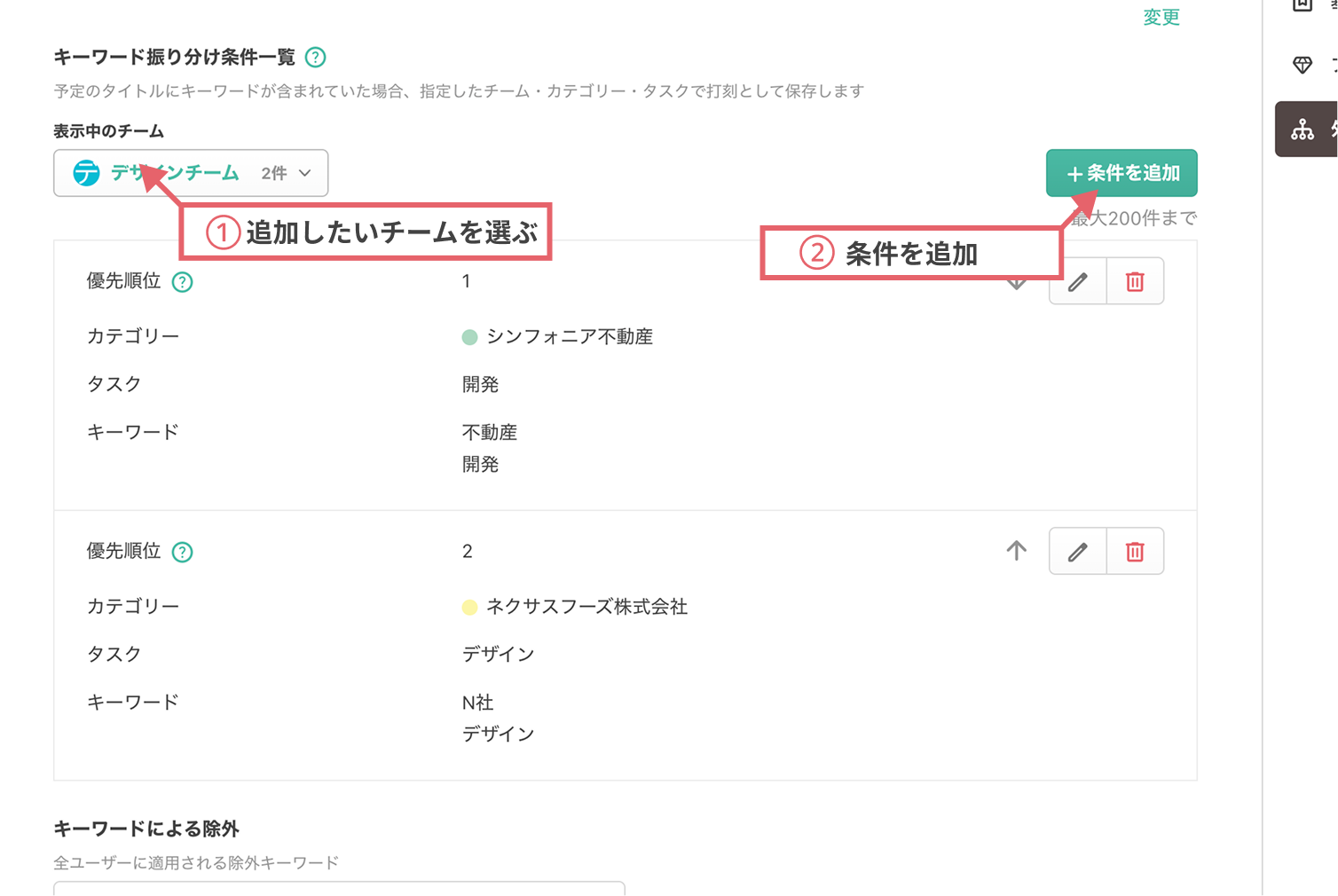Image resolution: width=1338 pixels, height=896 pixels.
Task: Edit the priority 2 condition with the pencil icon
Action: pos(1077,551)
